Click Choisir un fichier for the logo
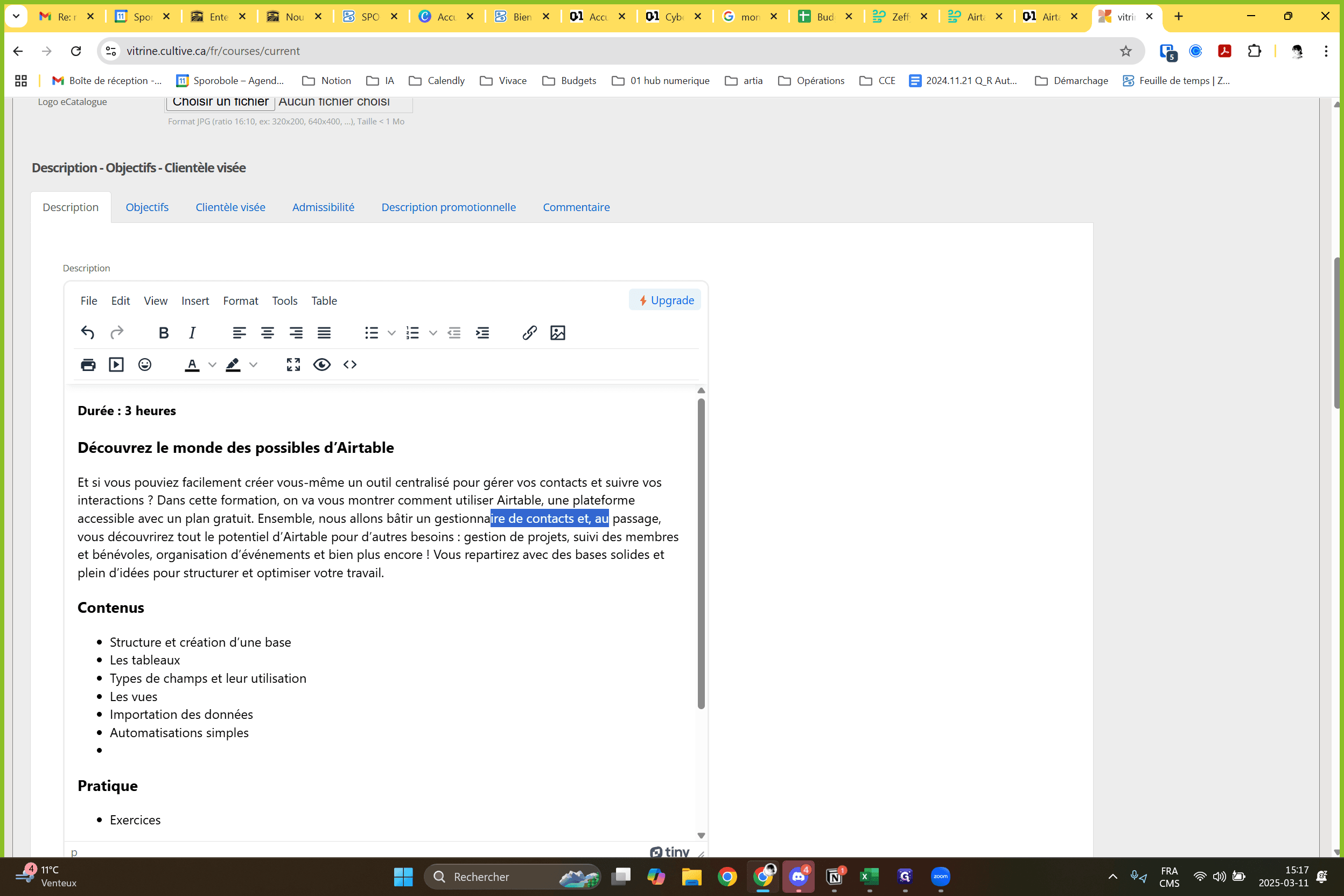Screen dimensions: 1344x896 pyautogui.click(x=221, y=102)
